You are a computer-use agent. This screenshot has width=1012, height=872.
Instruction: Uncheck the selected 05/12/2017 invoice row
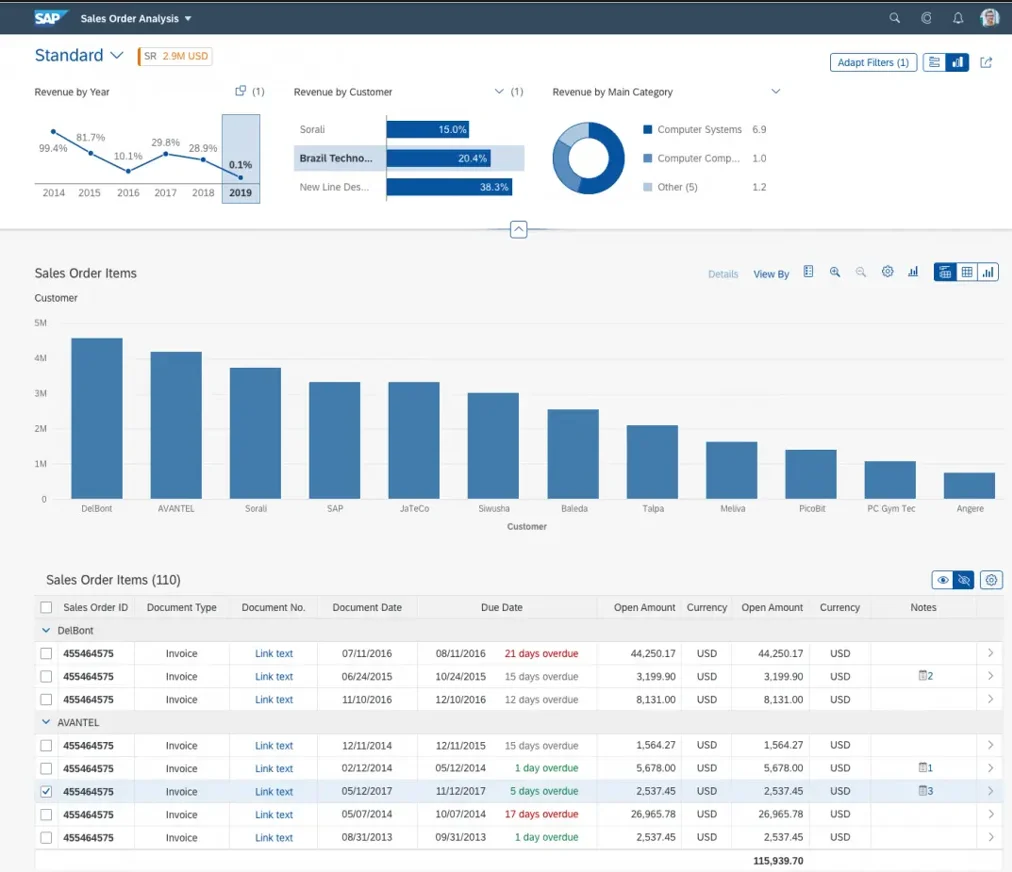point(46,791)
